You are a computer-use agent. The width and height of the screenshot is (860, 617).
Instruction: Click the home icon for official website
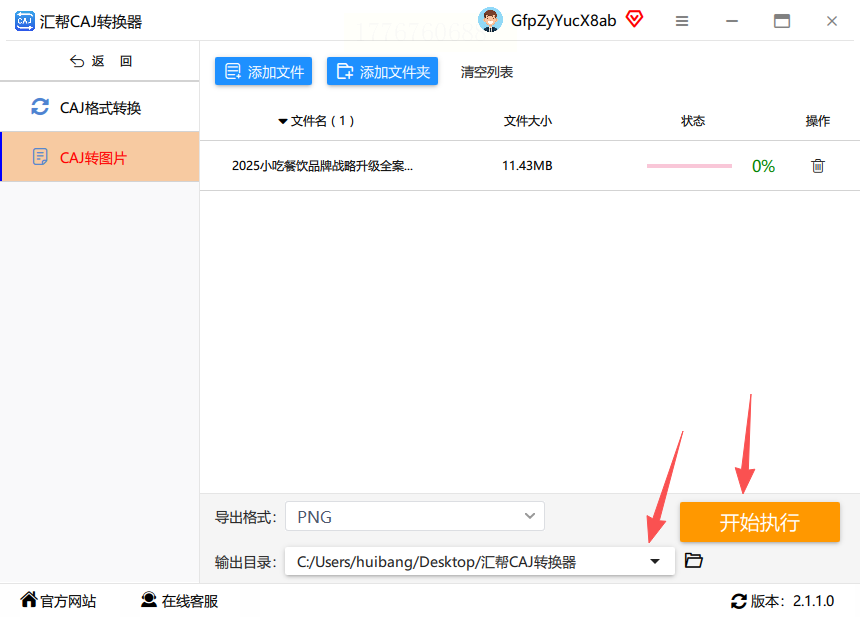[x=29, y=599]
